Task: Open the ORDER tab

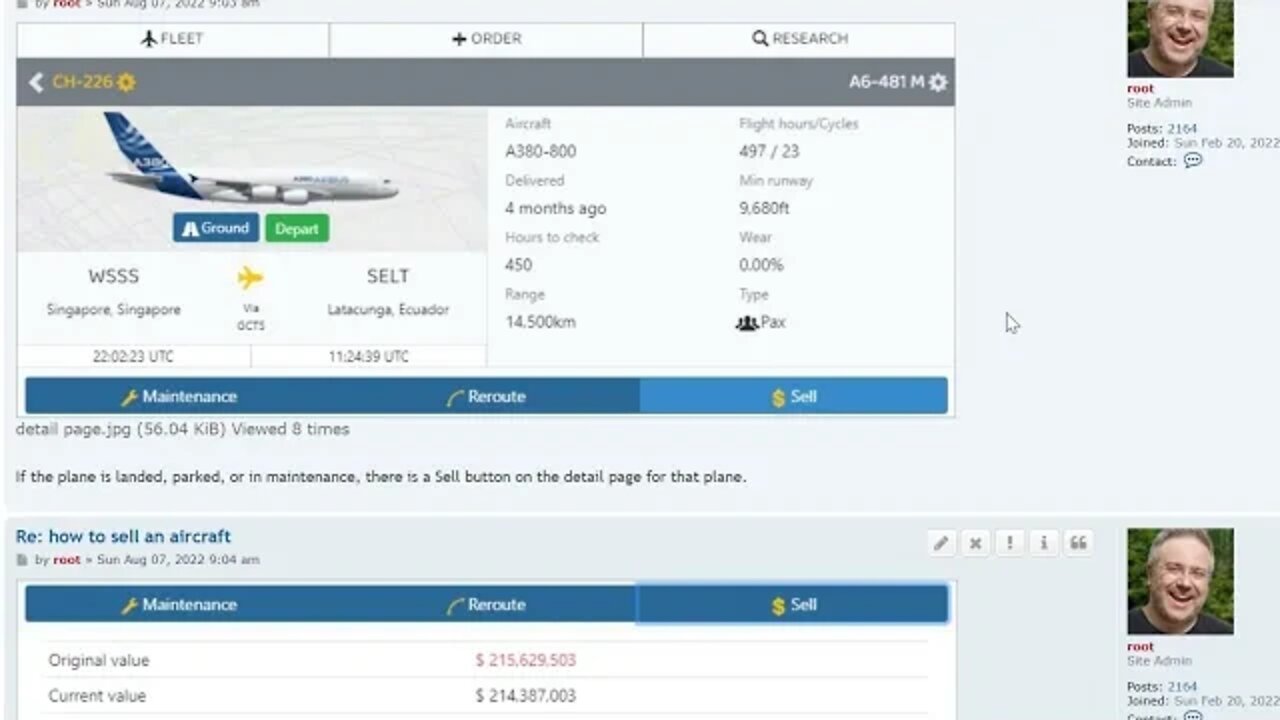Action: click(486, 39)
